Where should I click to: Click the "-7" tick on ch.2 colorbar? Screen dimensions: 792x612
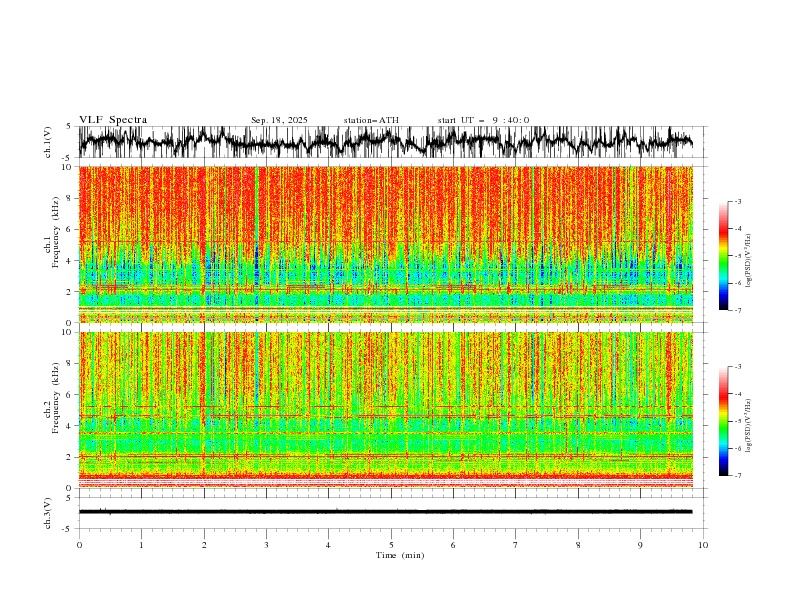[738, 476]
